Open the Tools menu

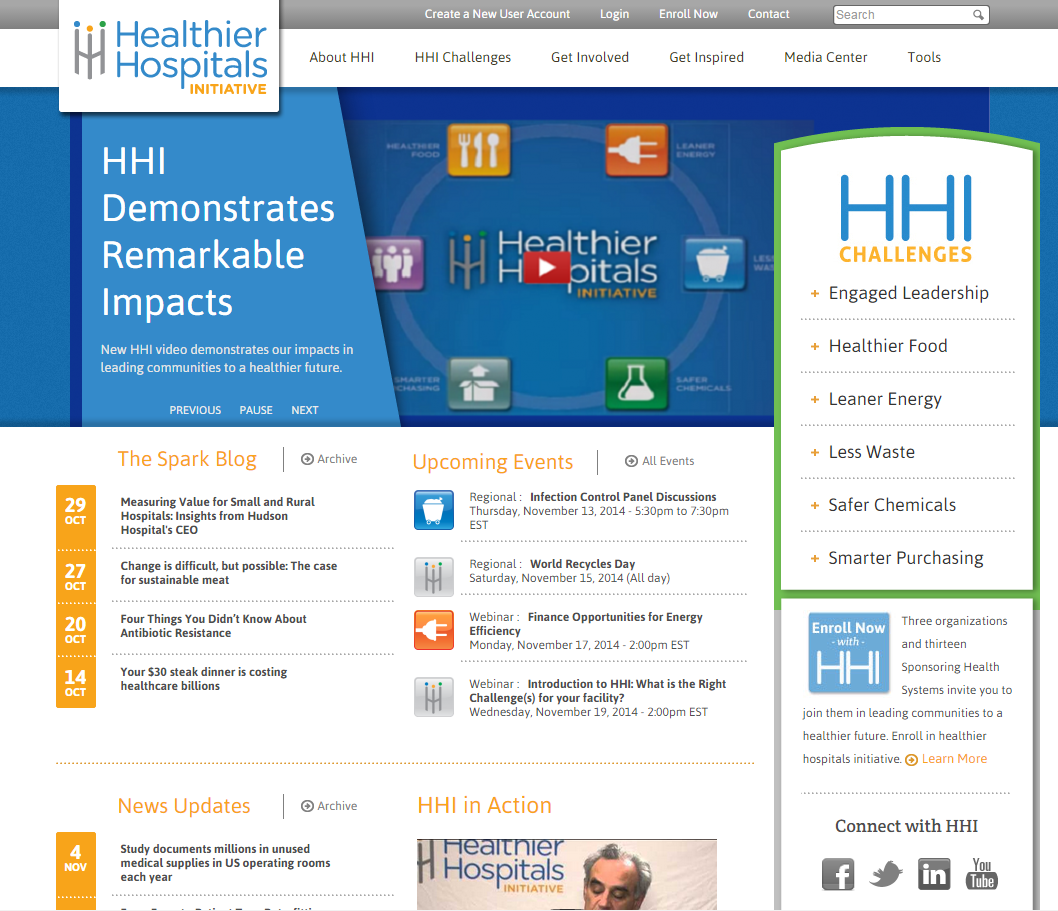tap(923, 57)
